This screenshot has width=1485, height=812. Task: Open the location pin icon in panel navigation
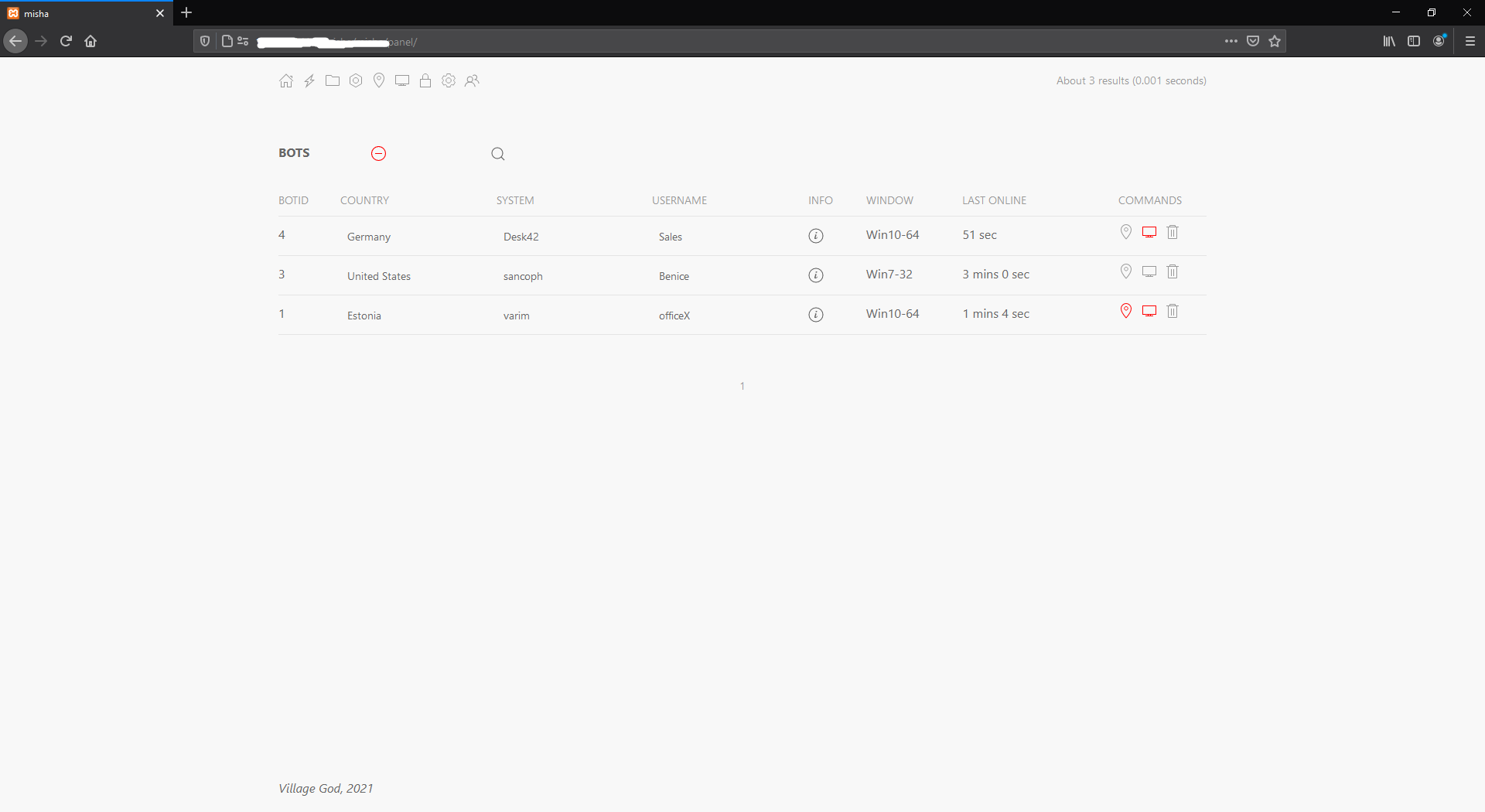point(379,80)
